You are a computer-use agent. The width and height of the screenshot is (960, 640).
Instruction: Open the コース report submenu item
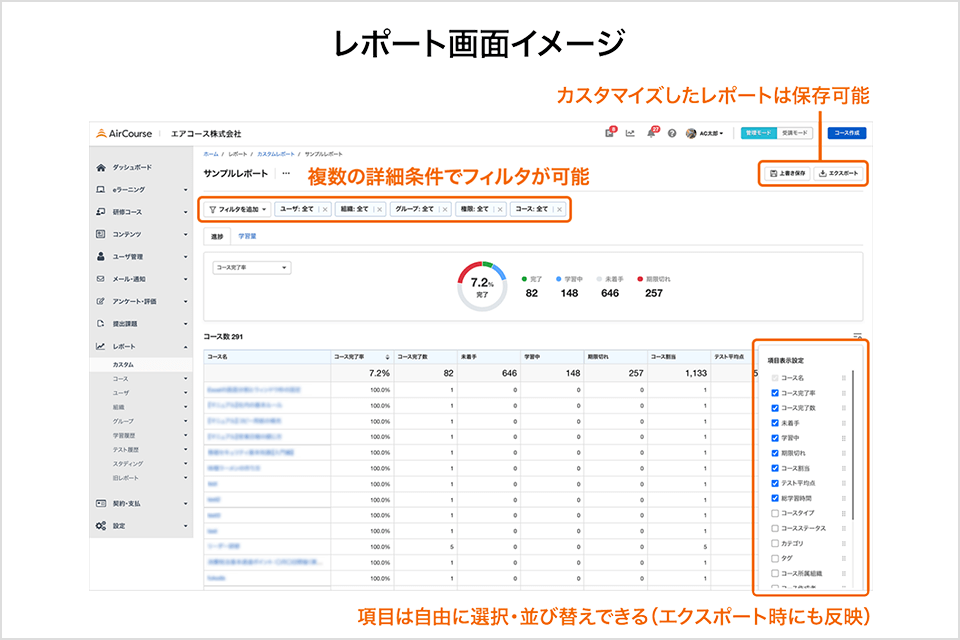[x=121, y=378]
